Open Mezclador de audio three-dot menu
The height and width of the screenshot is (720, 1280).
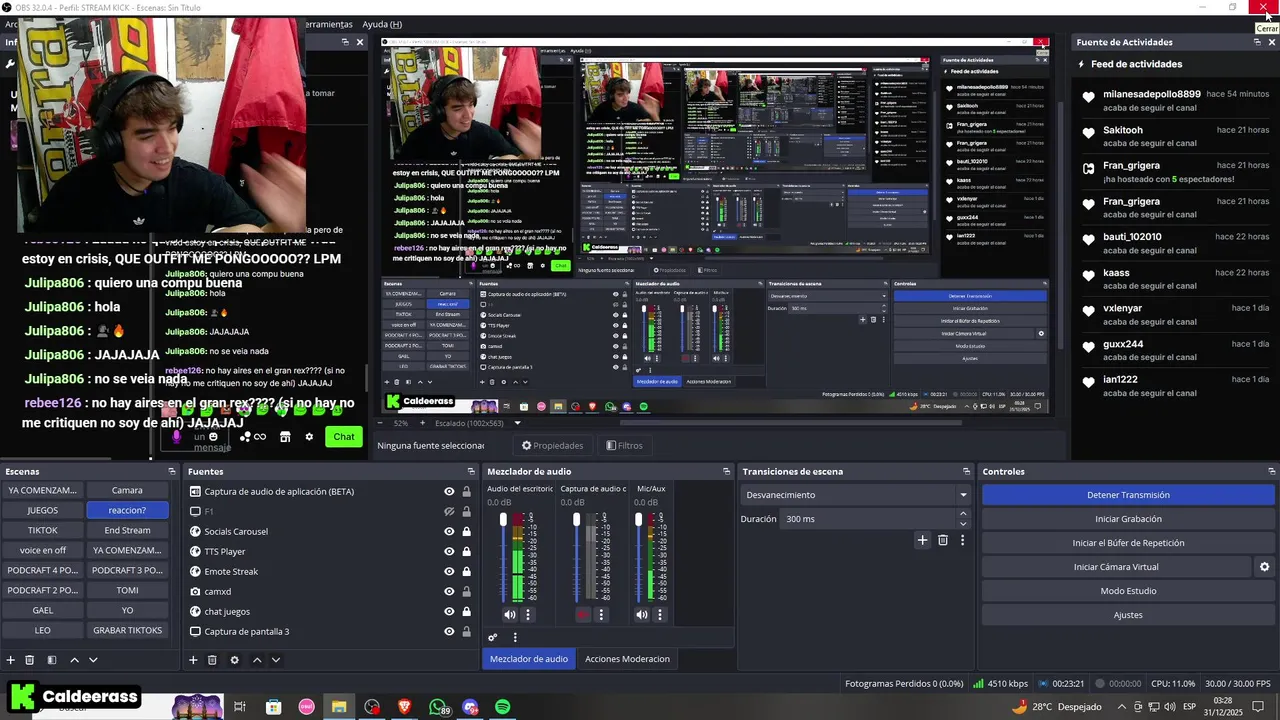pyautogui.click(x=515, y=637)
